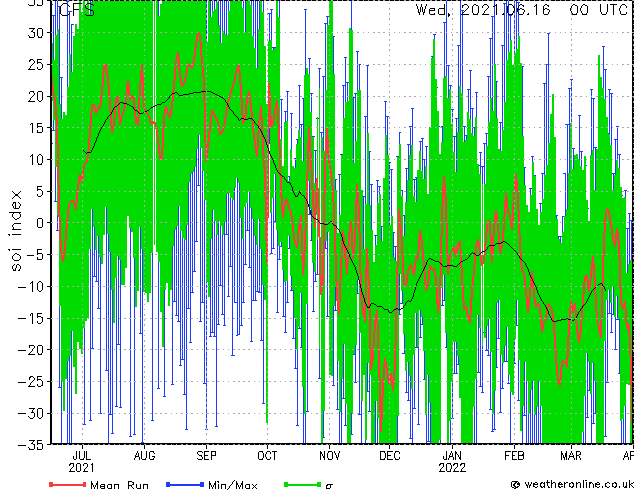The image size is (634, 490).
Task: Click the blue 'Min/Max' legend line
Action: (184, 484)
